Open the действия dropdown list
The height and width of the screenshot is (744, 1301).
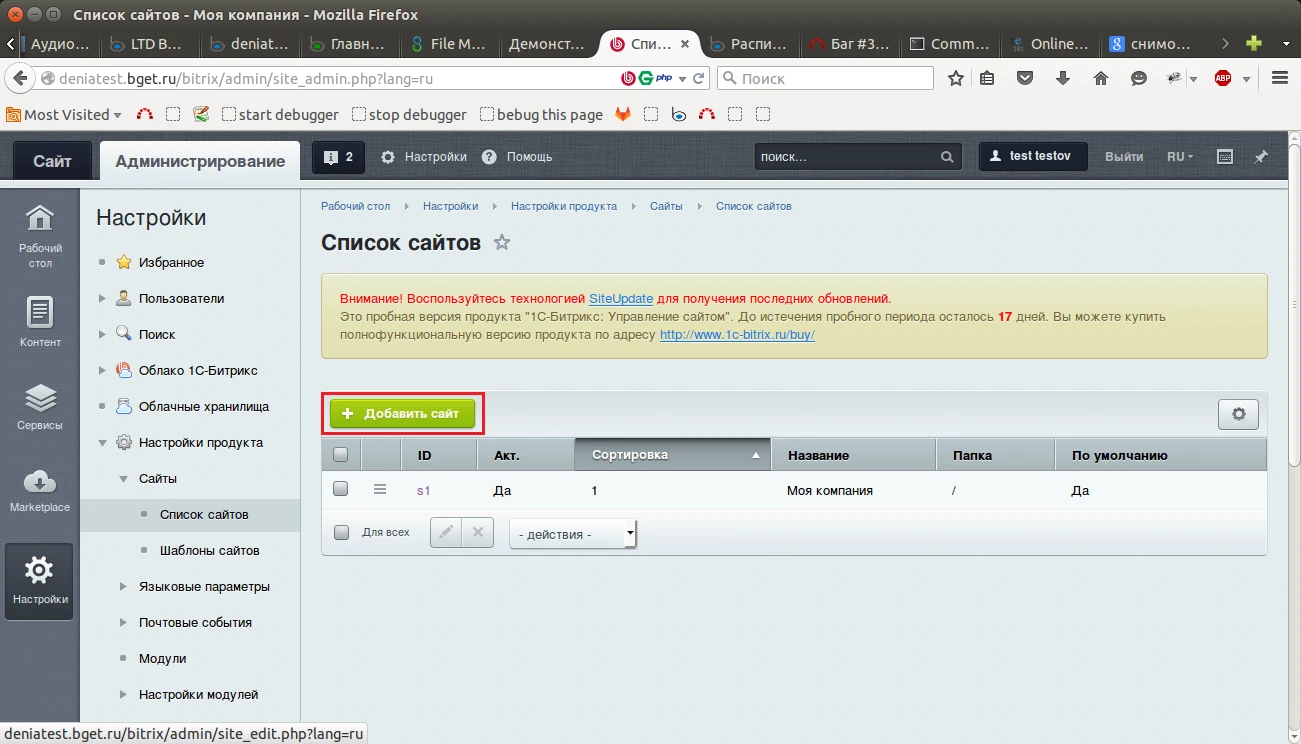(x=572, y=534)
